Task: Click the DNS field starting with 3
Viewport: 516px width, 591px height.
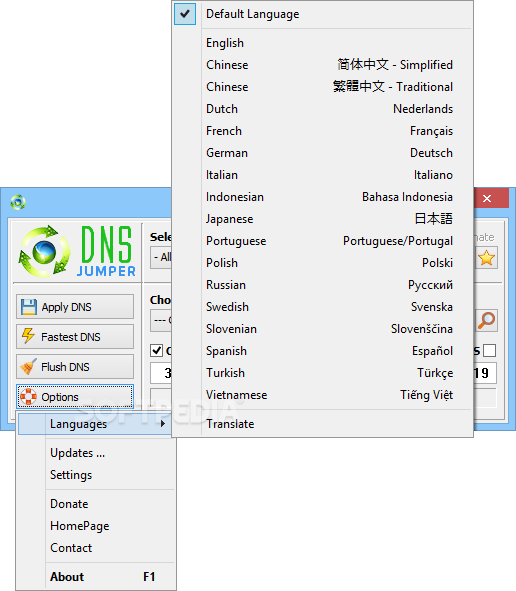Action: pos(161,373)
